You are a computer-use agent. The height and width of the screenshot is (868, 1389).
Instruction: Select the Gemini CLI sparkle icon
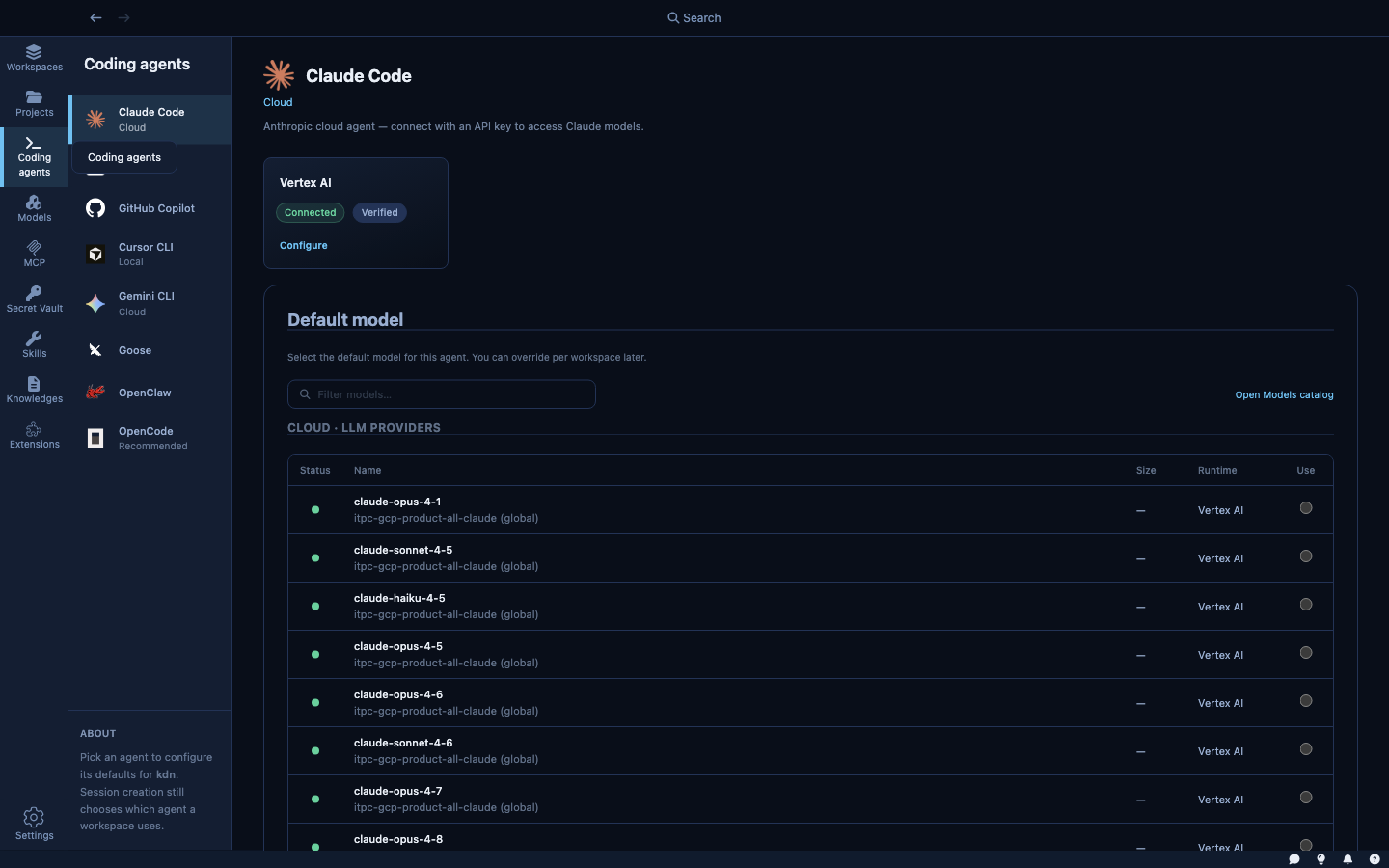pos(95,304)
